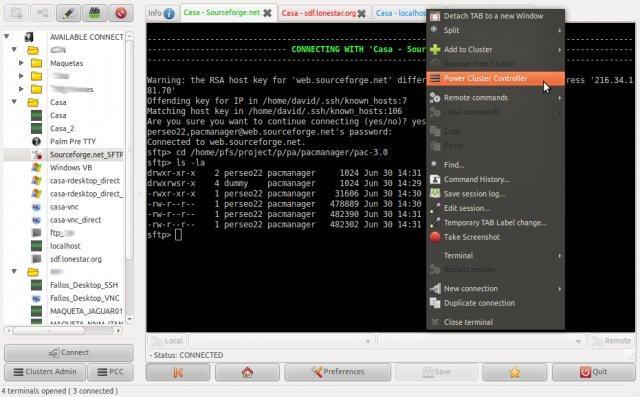Select Fallos_Desktop_VNC connection
This screenshot has height=397, width=640.
[85, 298]
